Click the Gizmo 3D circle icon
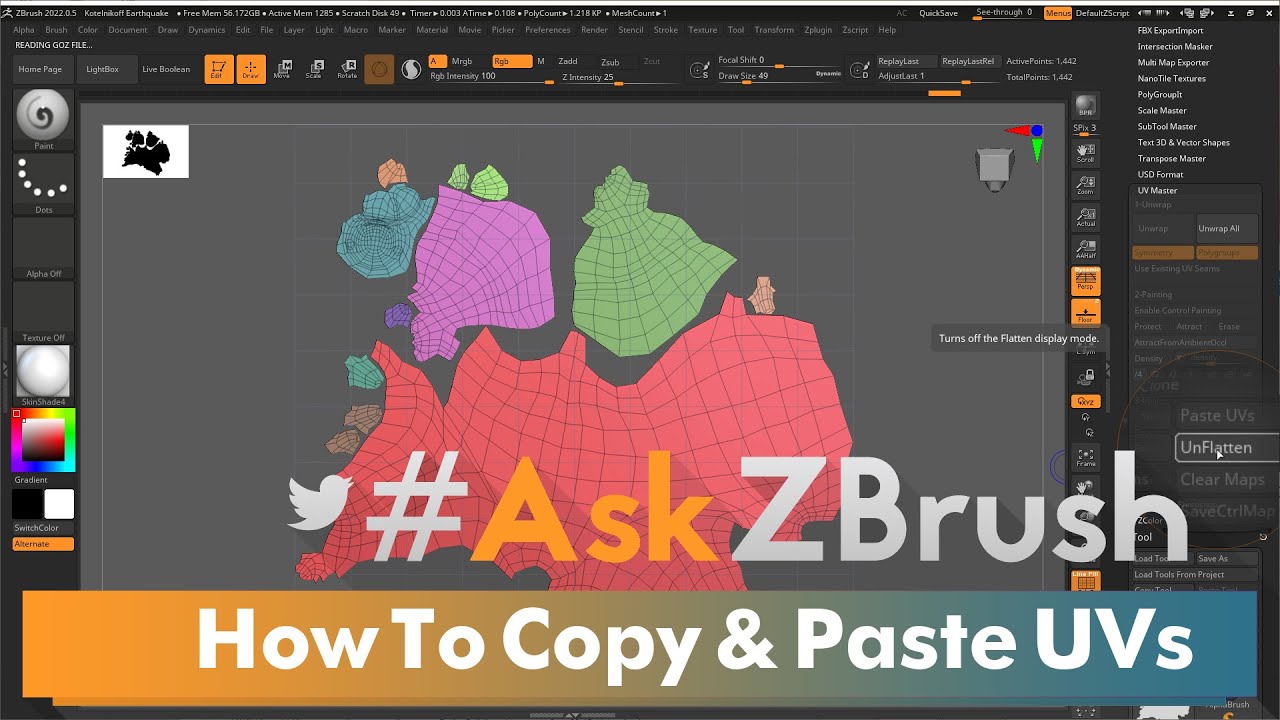Viewport: 1280px width, 720px height. coord(379,69)
